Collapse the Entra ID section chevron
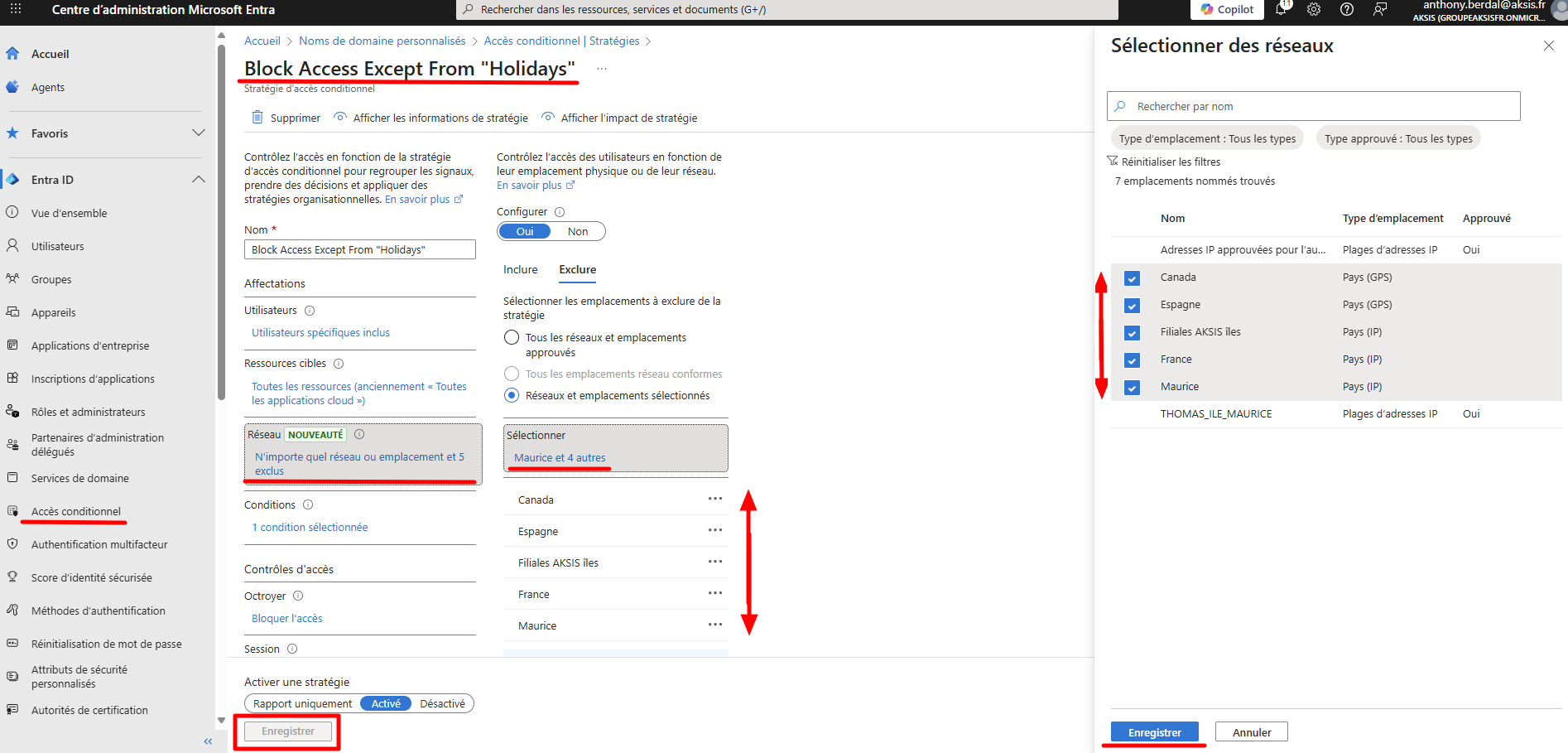1568x753 pixels. [x=199, y=179]
